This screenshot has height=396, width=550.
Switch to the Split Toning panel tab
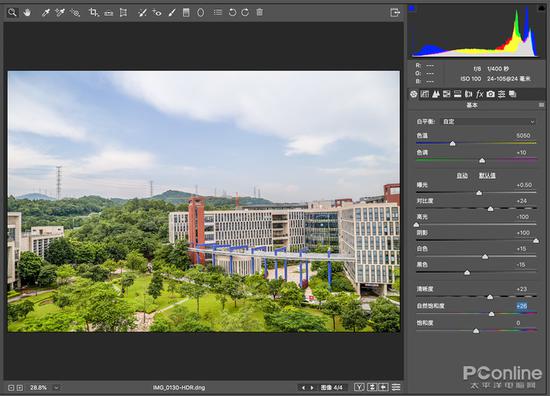pyautogui.click(x=457, y=94)
